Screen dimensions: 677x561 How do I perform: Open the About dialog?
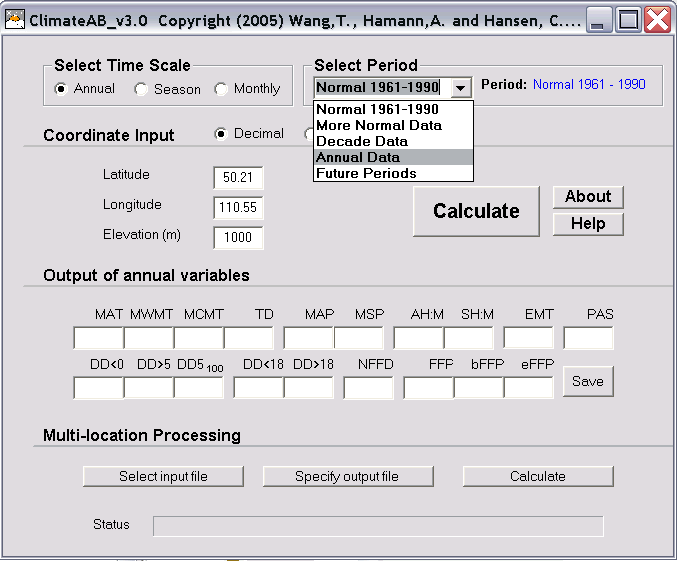[x=588, y=197]
